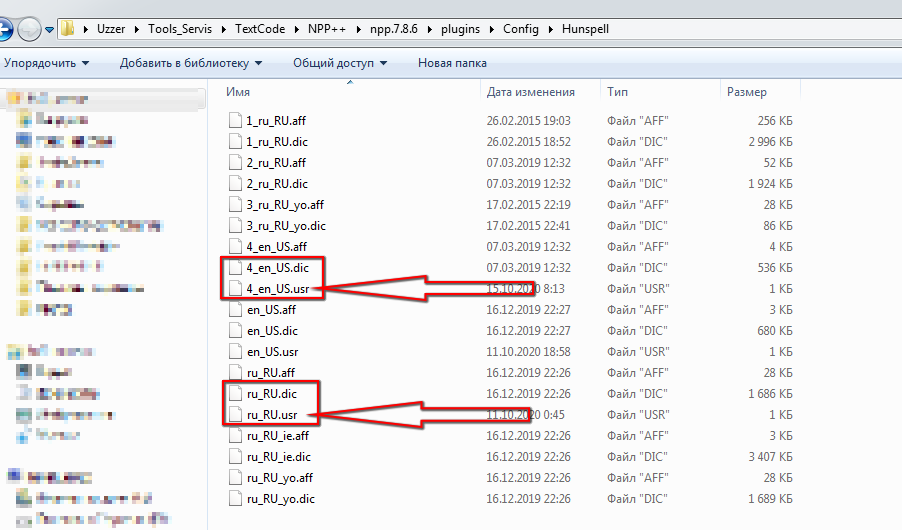Screen dimensions: 902x530
Task: Click the back navigation arrow button
Action: point(8,29)
